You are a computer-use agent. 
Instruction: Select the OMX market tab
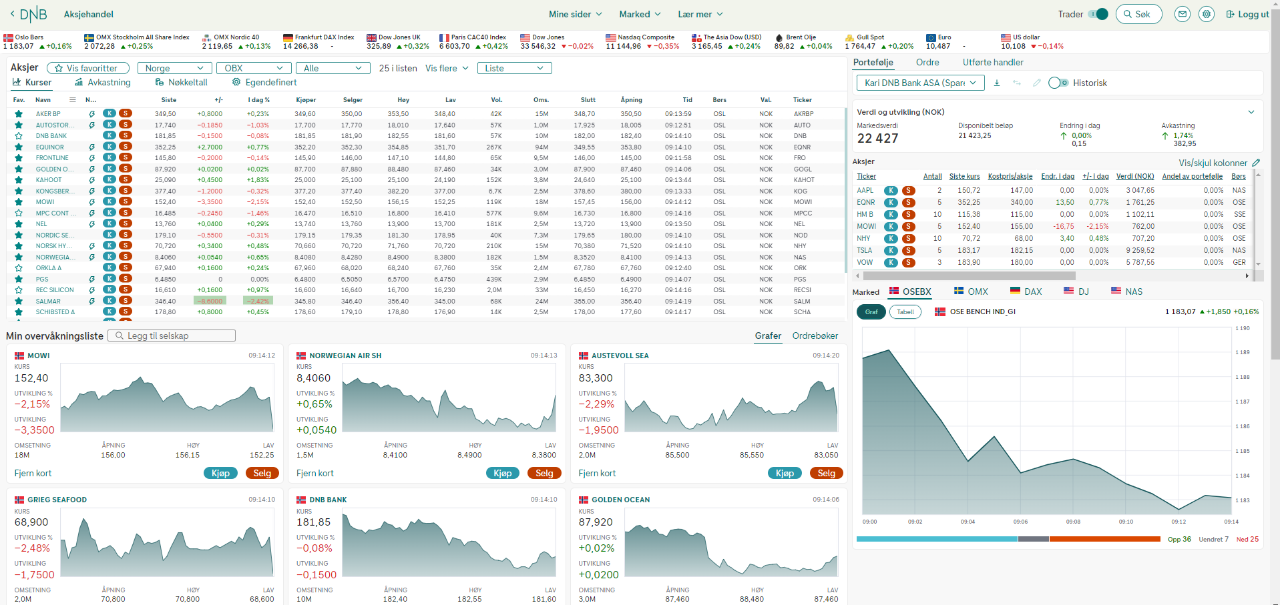click(x=971, y=291)
